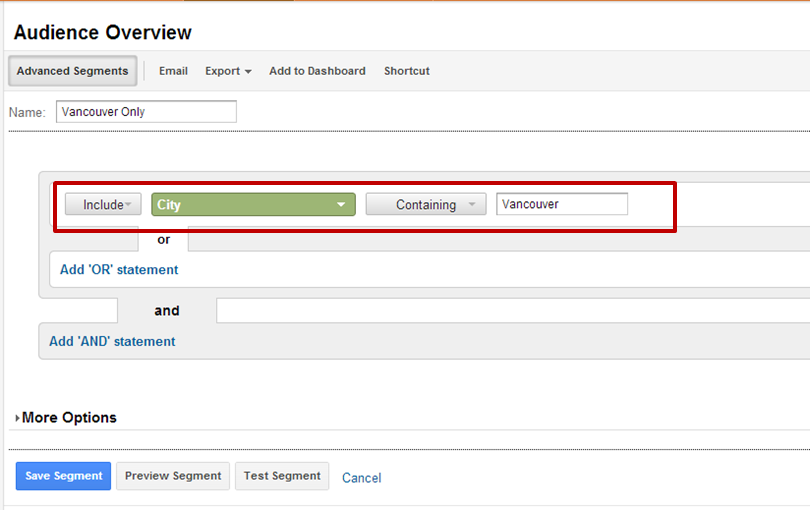
Task: Open the green City dimension dropdown
Action: click(253, 204)
